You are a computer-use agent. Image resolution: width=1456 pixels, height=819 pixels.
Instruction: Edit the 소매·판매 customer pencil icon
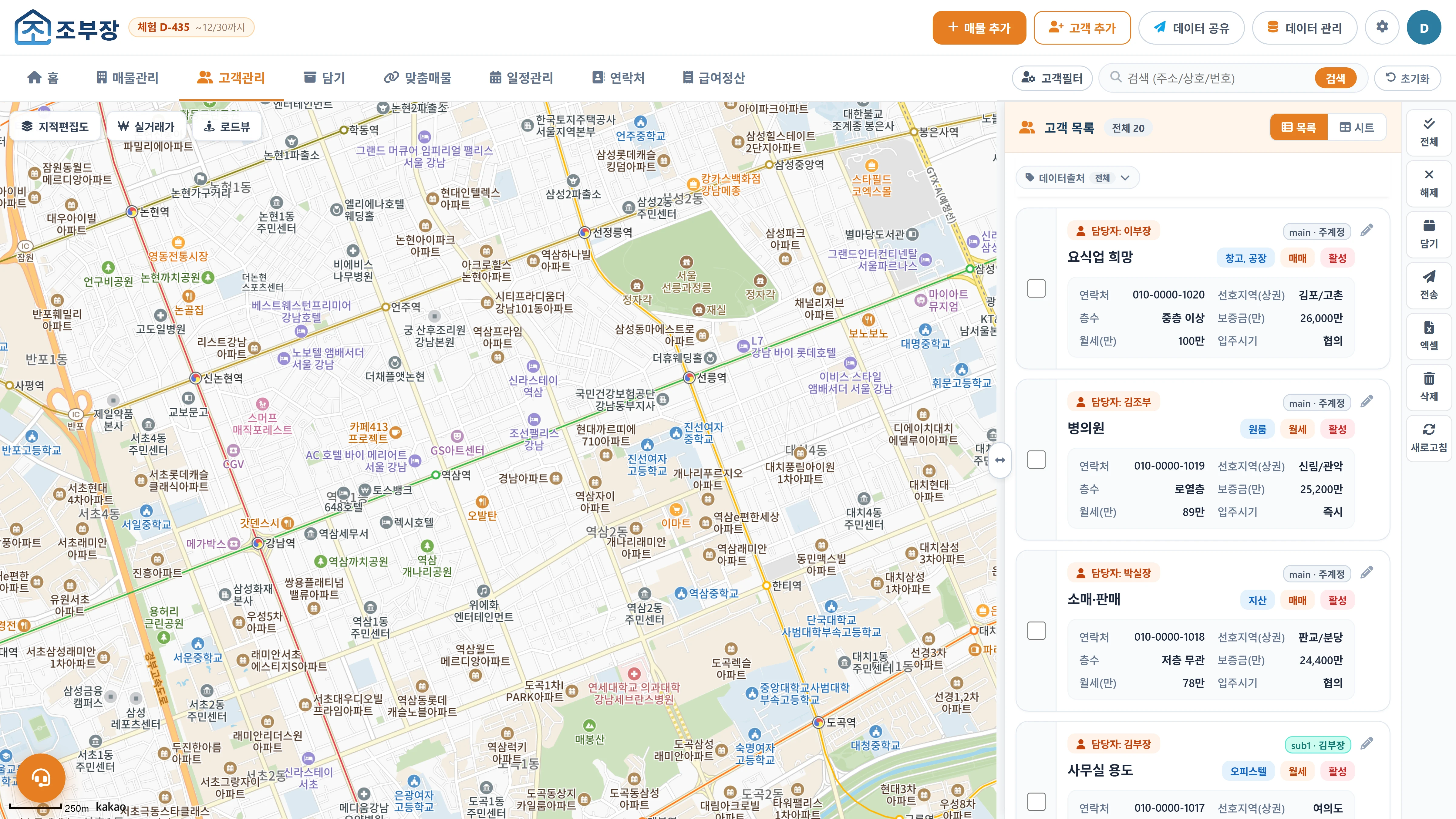click(1367, 573)
